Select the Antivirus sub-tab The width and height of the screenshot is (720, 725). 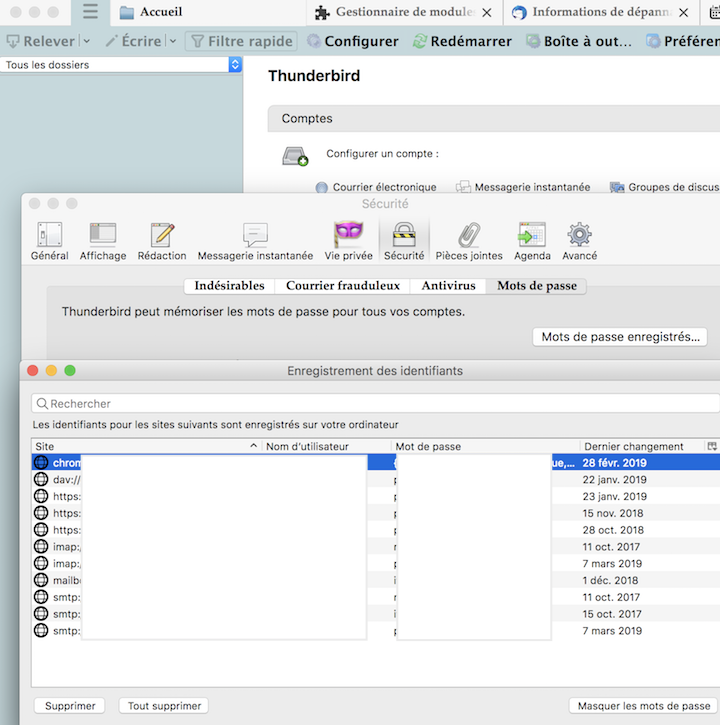[x=448, y=286]
